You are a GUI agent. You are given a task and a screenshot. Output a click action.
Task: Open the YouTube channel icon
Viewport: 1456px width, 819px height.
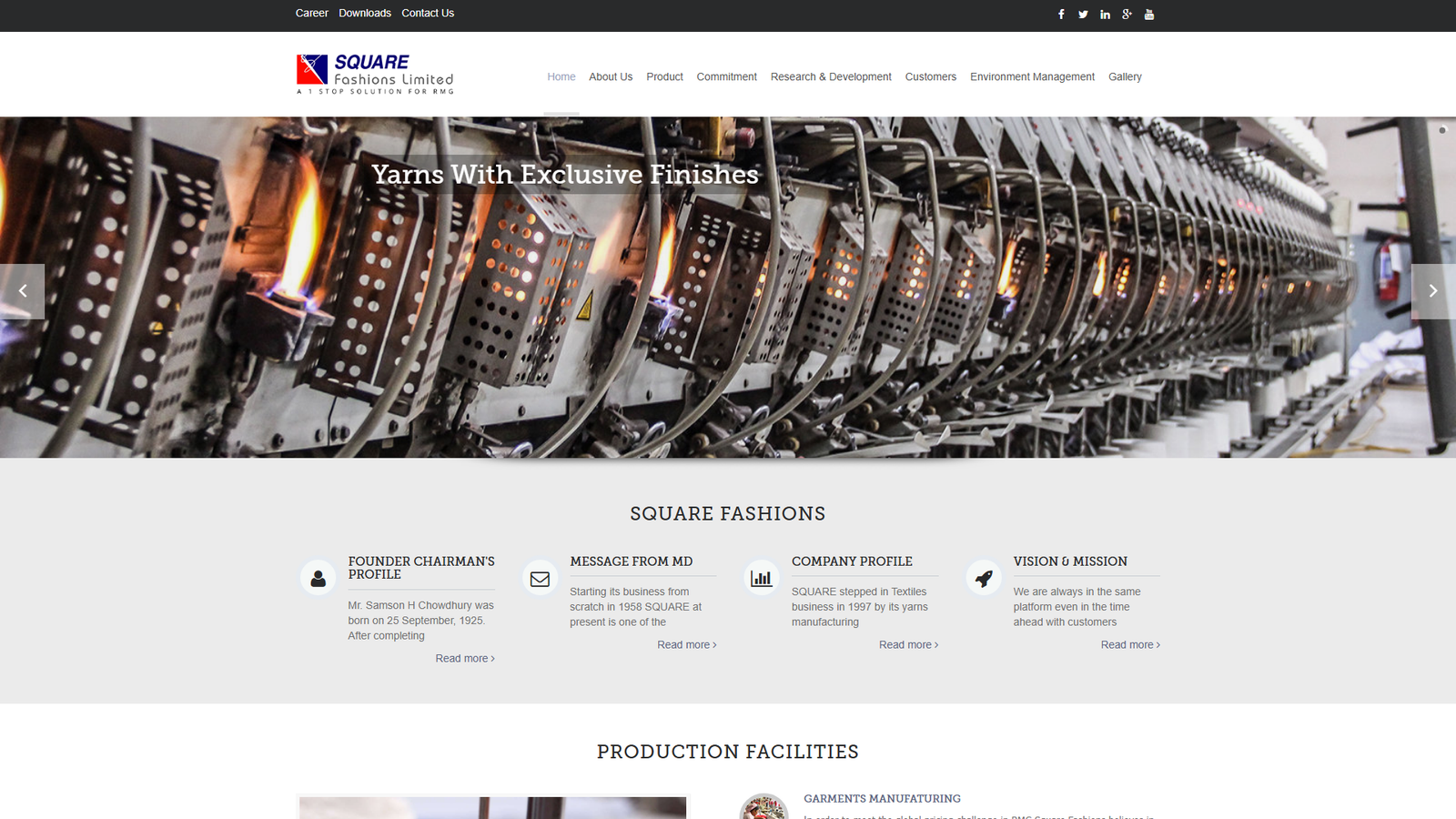[1148, 14]
